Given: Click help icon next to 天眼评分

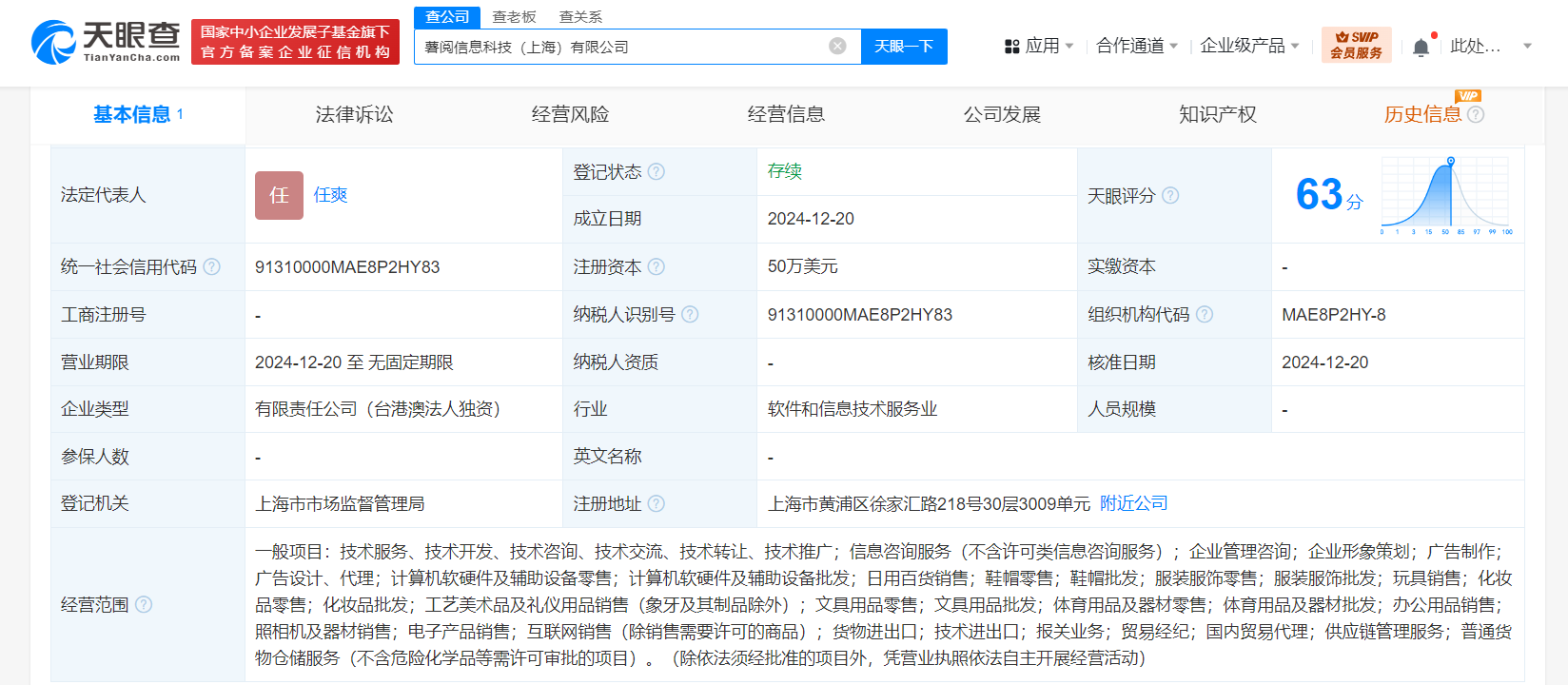Looking at the screenshot, I should [x=1170, y=195].
